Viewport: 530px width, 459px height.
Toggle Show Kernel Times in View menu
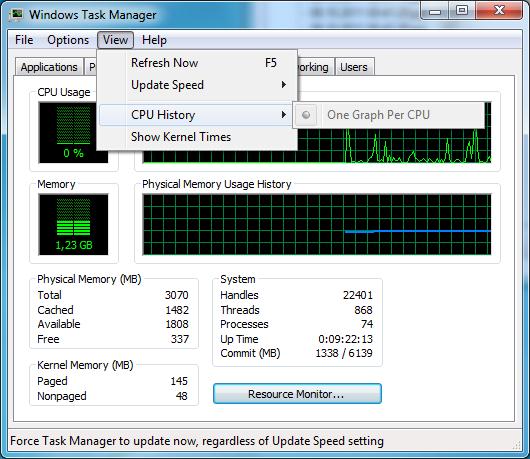(181, 137)
